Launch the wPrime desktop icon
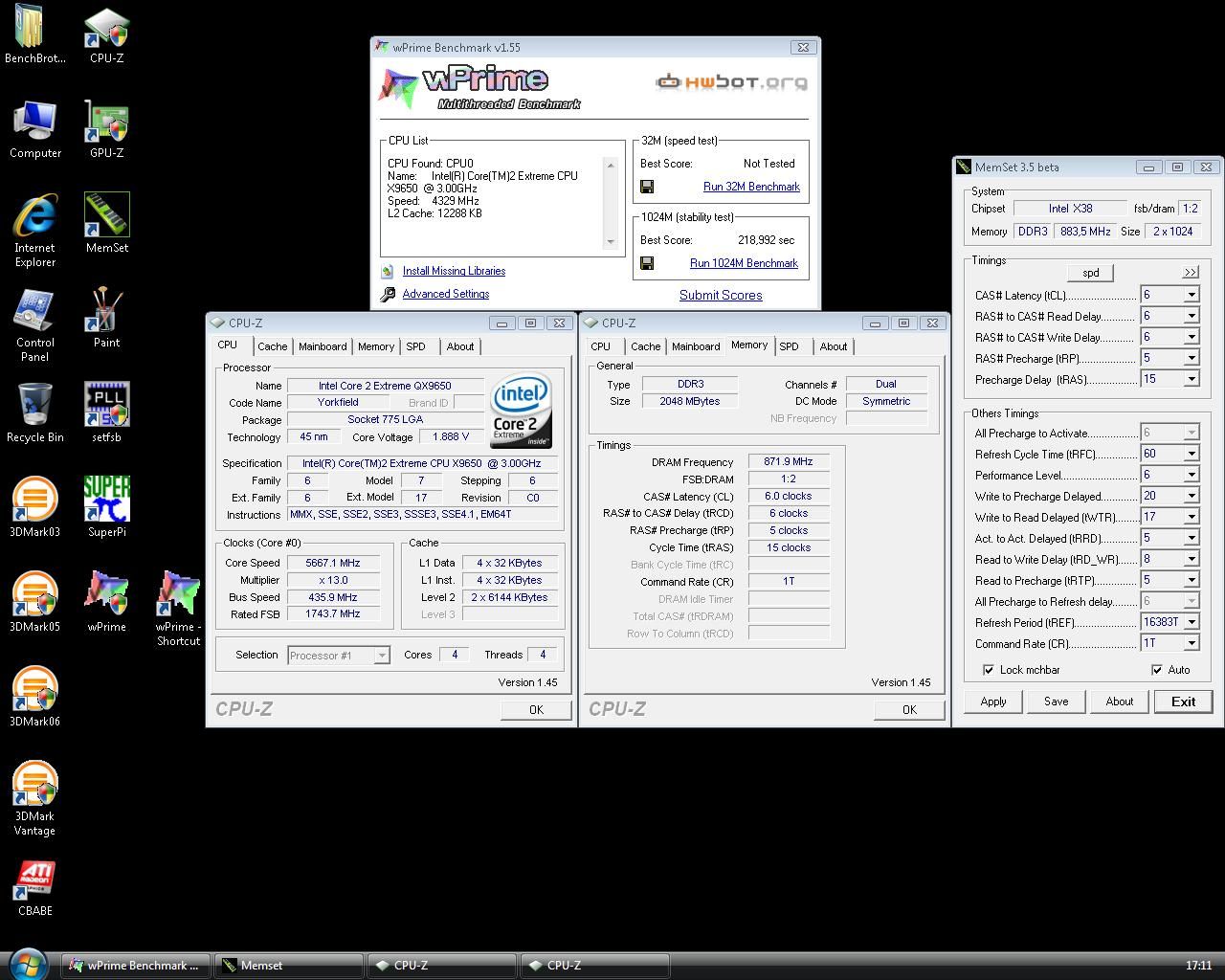The width and height of the screenshot is (1225, 980). [x=106, y=602]
